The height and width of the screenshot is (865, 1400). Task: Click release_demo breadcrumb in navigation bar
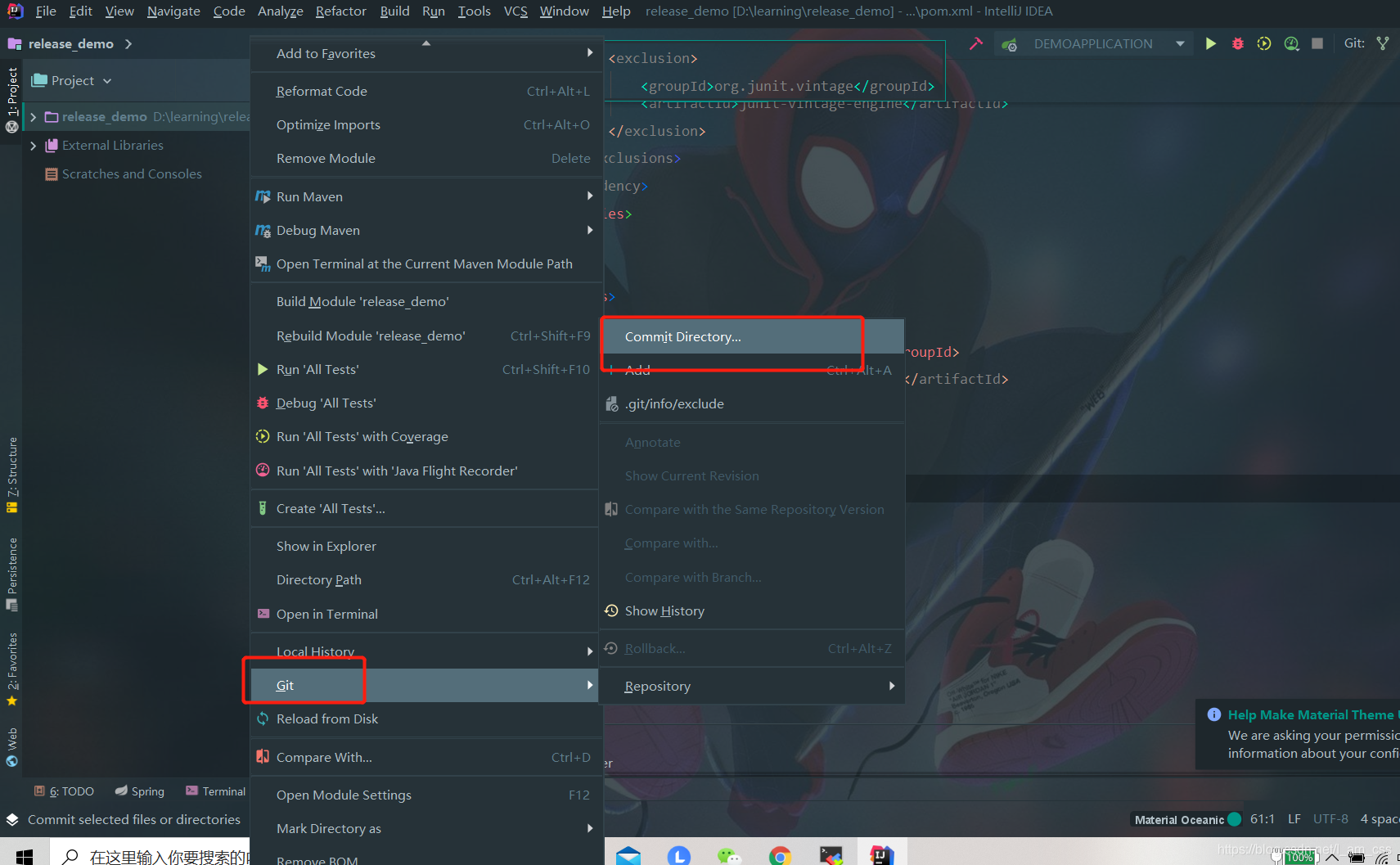pos(71,44)
